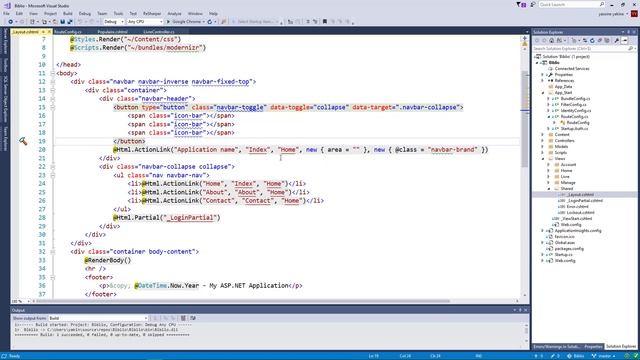Image resolution: width=640 pixels, height=360 pixels.
Task: Select packages.config in Solution Explorer
Action: (569, 249)
